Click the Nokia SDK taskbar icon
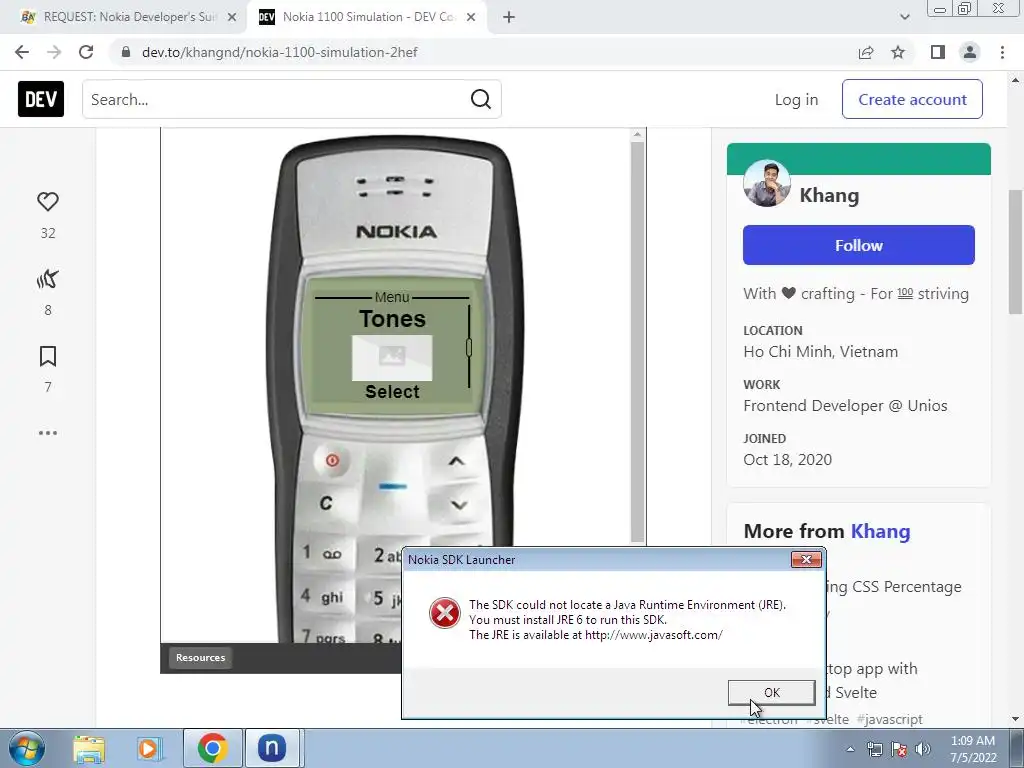This screenshot has width=1024, height=768. click(272, 748)
